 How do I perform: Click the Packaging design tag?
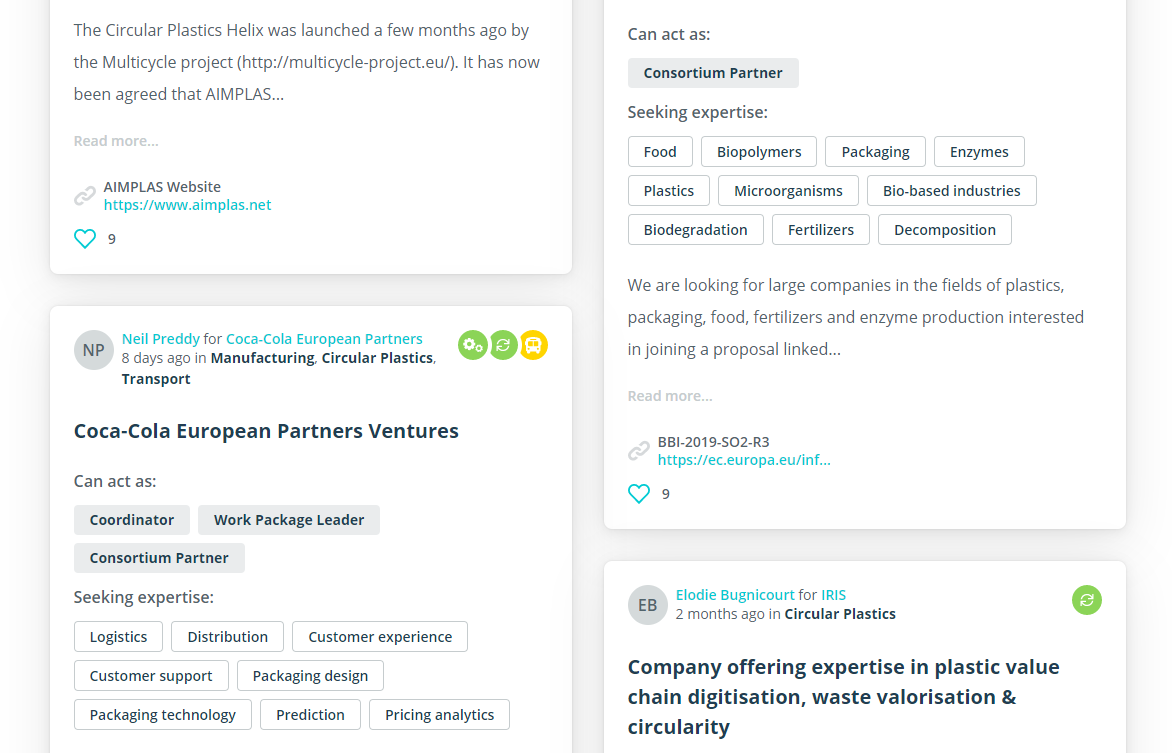(310, 675)
